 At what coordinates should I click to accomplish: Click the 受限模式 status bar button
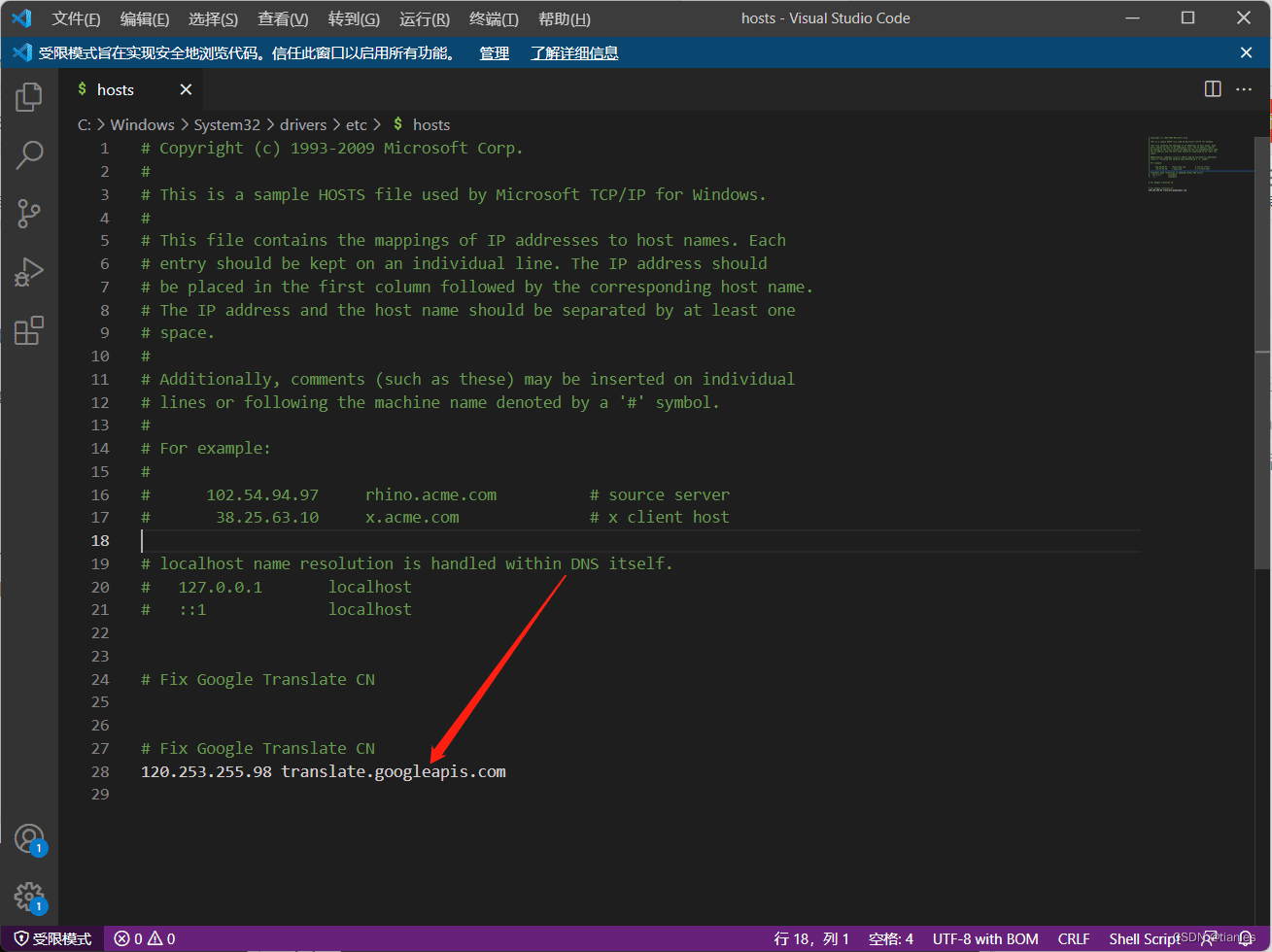52,938
